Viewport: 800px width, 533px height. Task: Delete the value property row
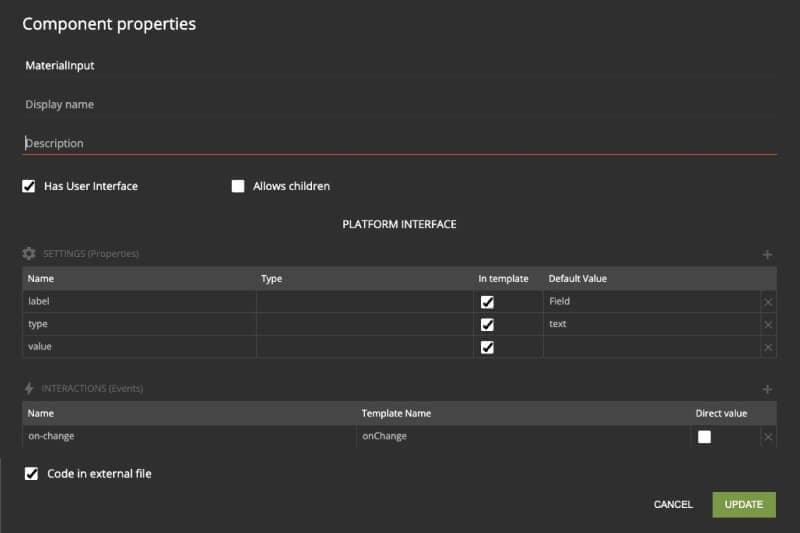point(768,347)
